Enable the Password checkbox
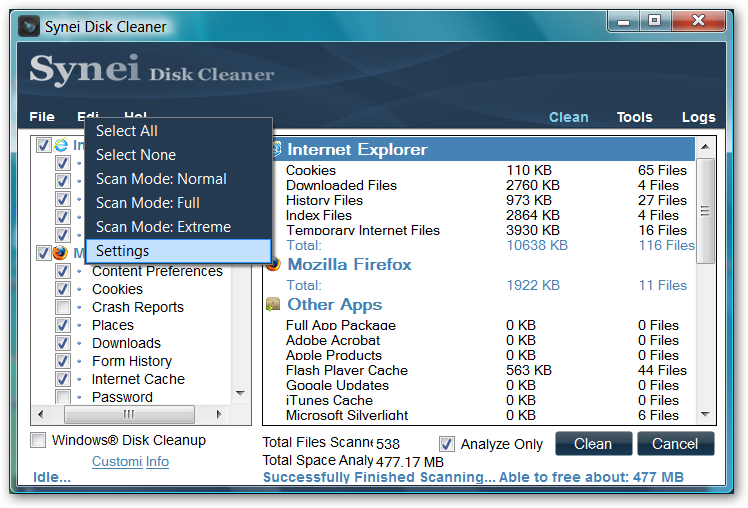This screenshot has height=508, width=748. click(62, 397)
